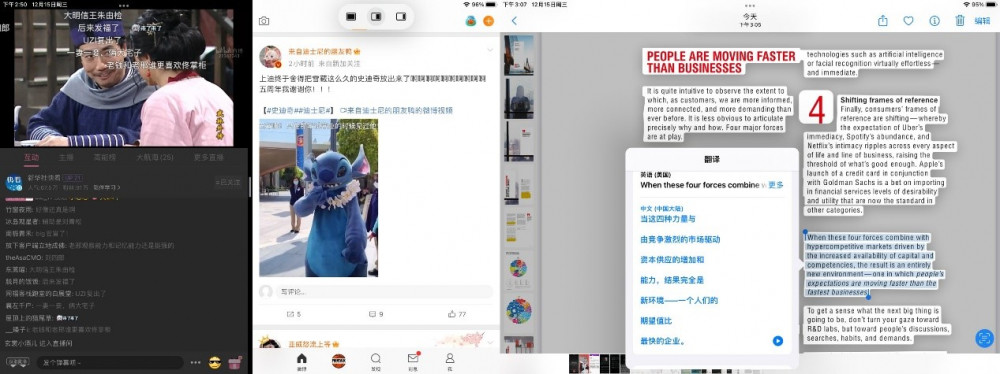Open the second building thumbnail in sidebar

pyautogui.click(x=518, y=98)
